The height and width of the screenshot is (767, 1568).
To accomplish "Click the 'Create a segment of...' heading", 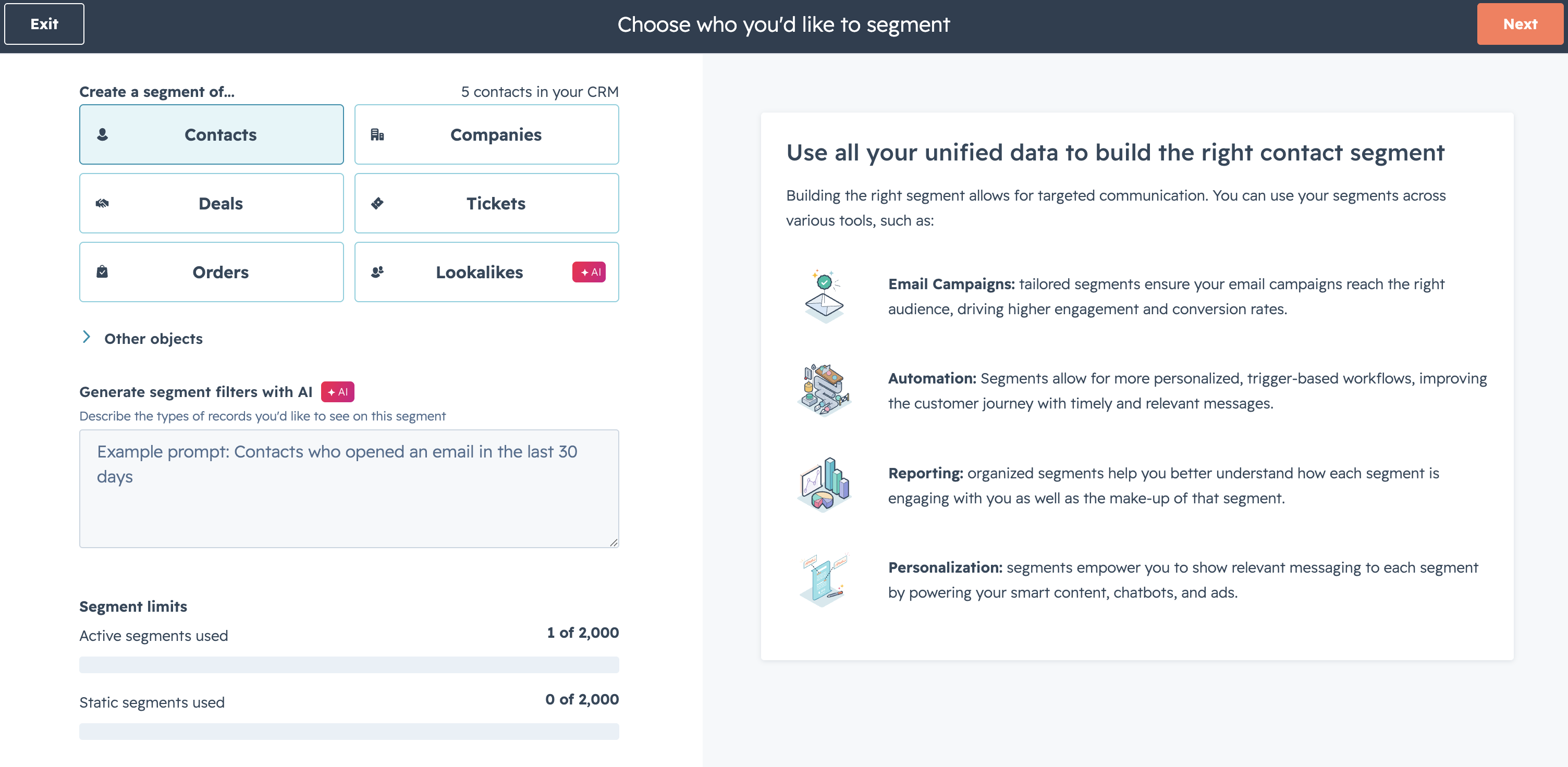I will (x=156, y=92).
